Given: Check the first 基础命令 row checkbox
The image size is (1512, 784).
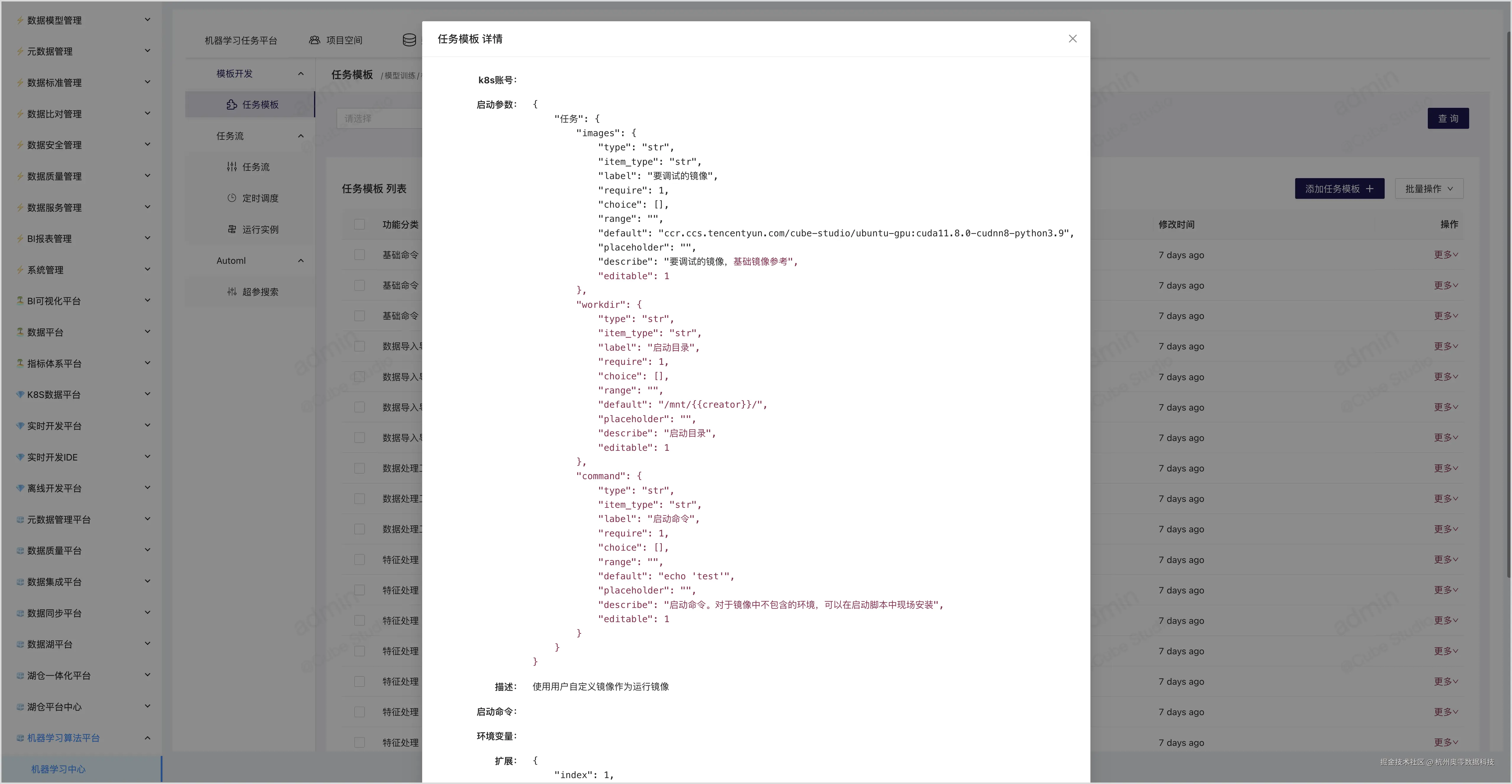Looking at the screenshot, I should tap(360, 255).
